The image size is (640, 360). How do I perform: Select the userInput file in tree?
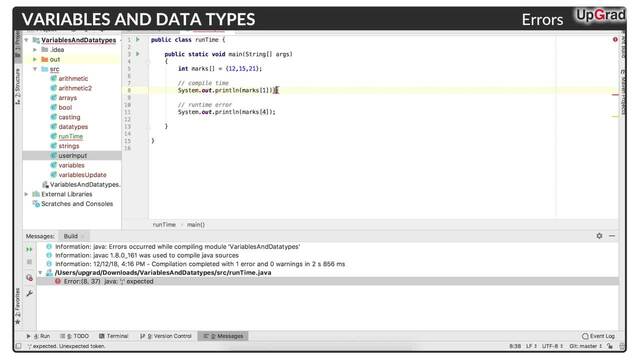[x=73, y=156]
